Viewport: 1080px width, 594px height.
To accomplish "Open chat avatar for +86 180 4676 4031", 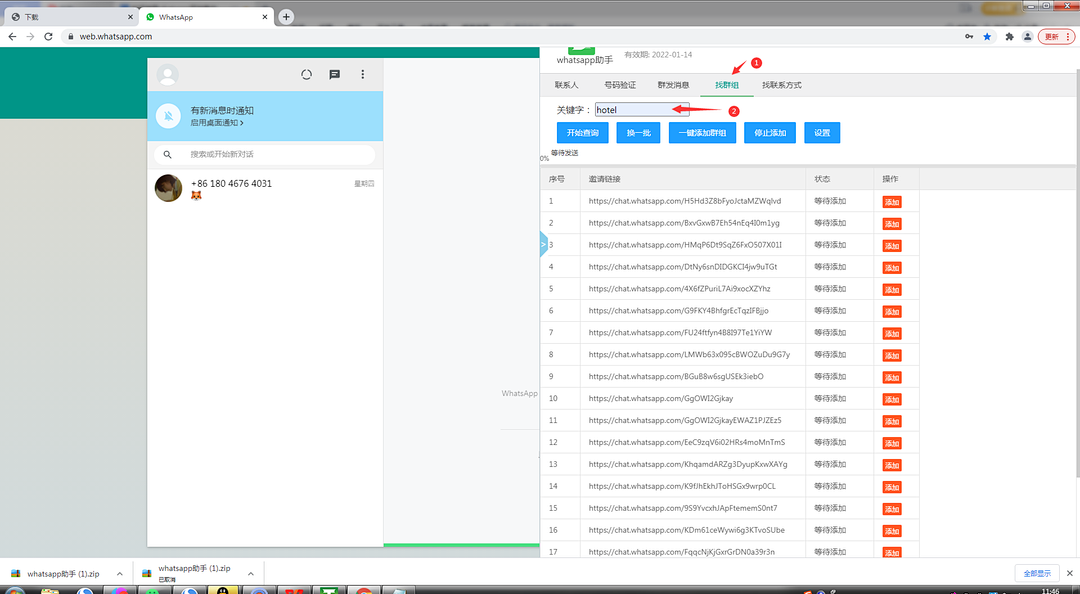I will (168, 188).
